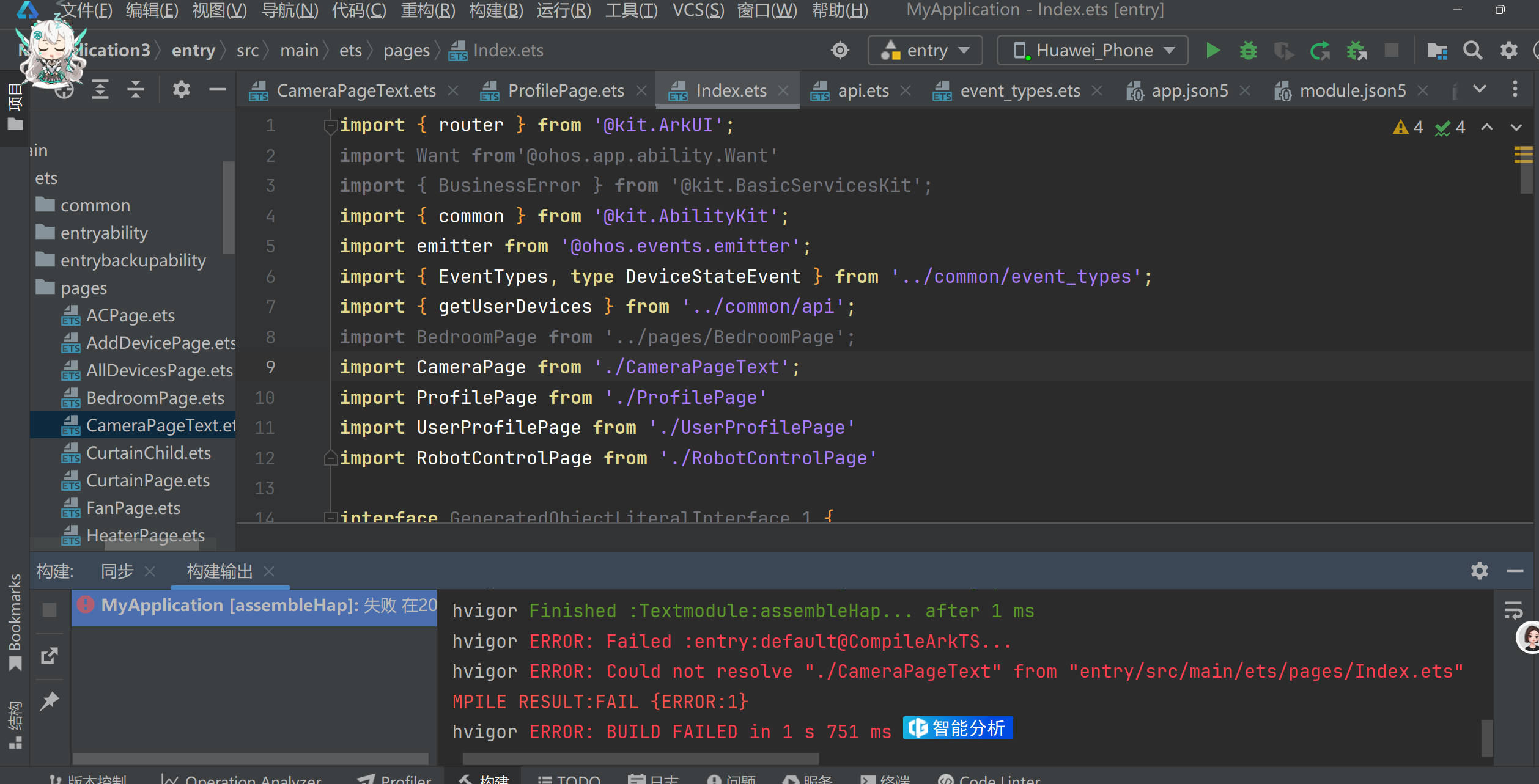Open the entry run configuration dropdown
The height and width of the screenshot is (784, 1539).
[925, 50]
